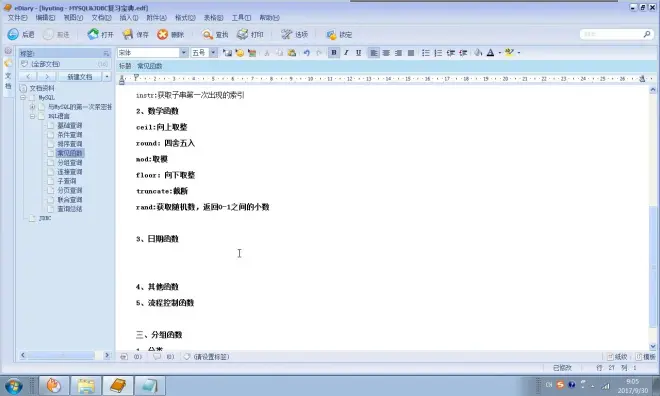
Task: Click the 打印 print icon
Action: pyautogui.click(x=242, y=34)
